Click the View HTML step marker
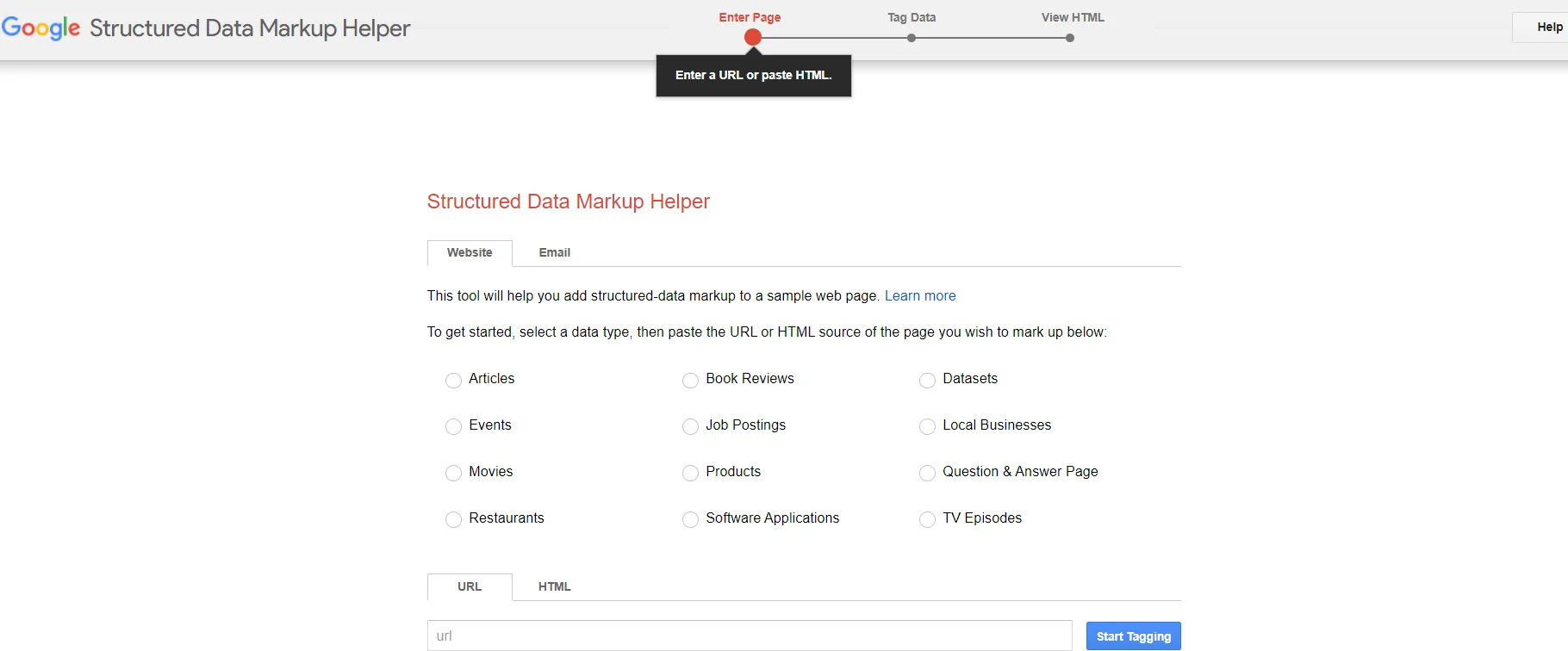 [1070, 38]
